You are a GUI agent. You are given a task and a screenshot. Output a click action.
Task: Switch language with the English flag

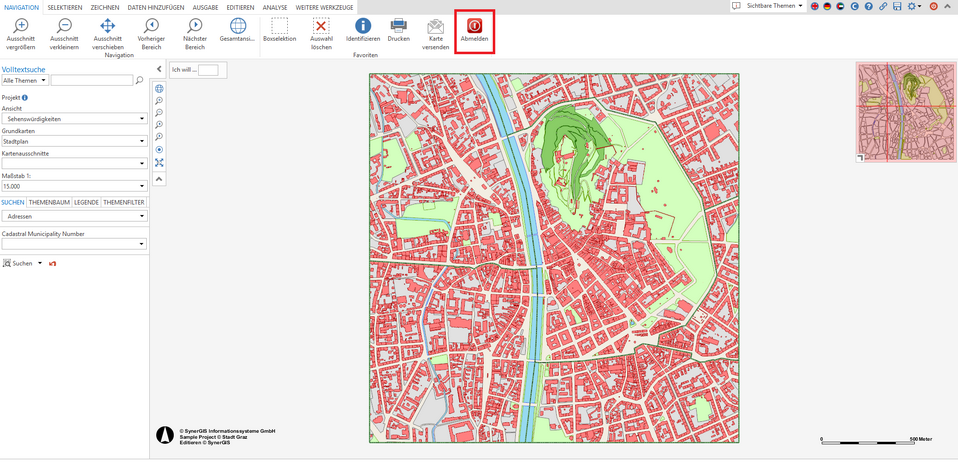tap(815, 6)
